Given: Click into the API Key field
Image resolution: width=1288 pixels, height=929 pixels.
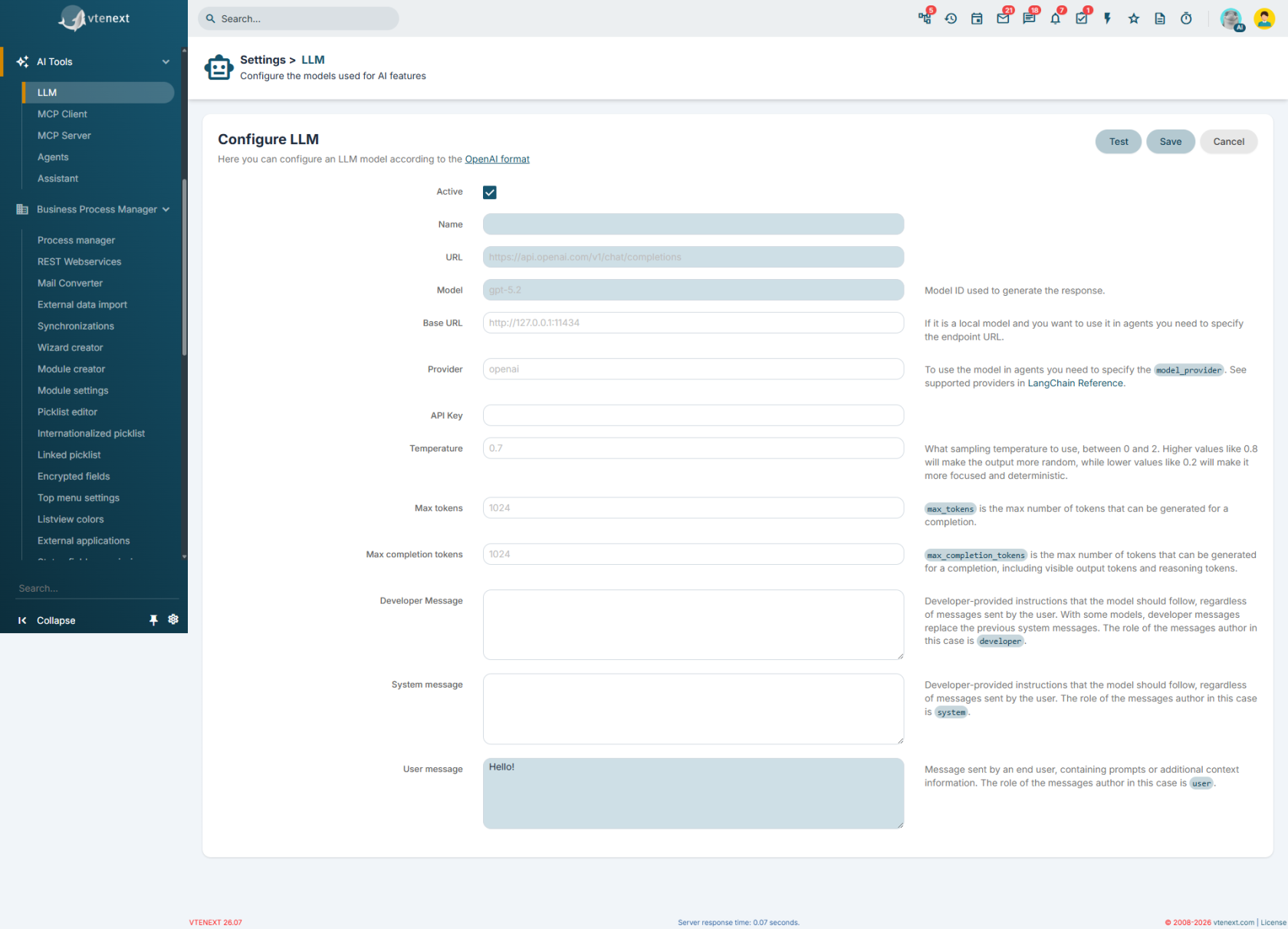Looking at the screenshot, I should (x=693, y=415).
